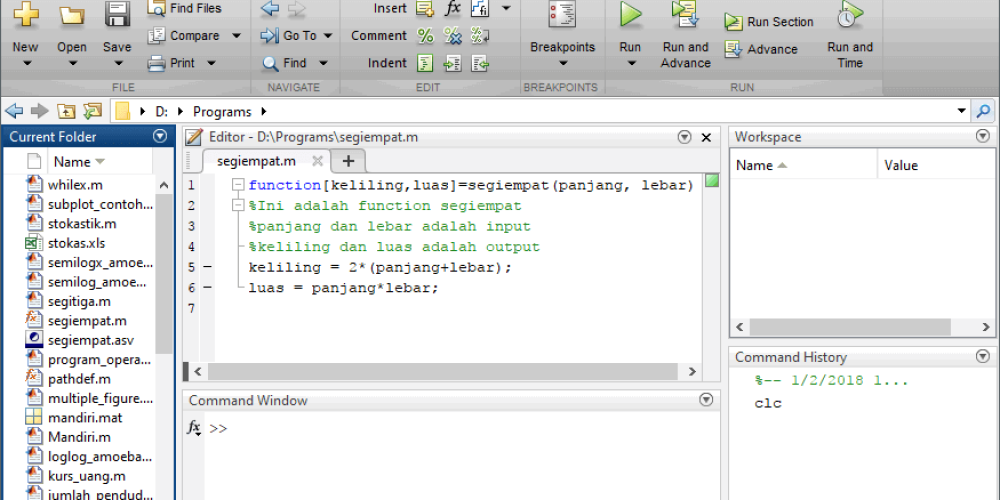Open the Go To dropdown
Image resolution: width=1000 pixels, height=500 pixels.
326,36
